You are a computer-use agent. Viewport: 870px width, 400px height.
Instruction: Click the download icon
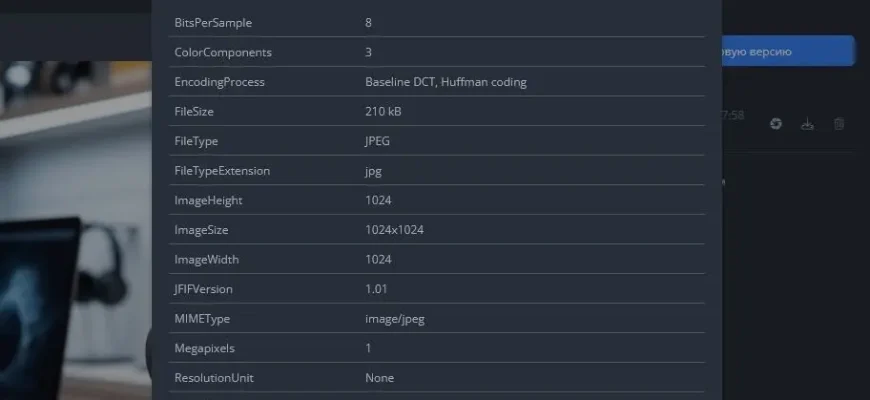(x=808, y=124)
